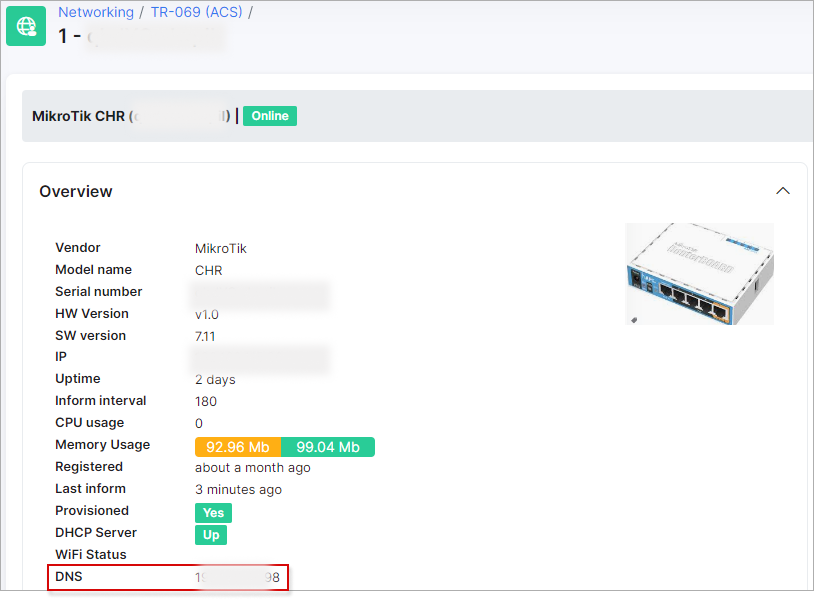Select the CPU usage value 0
Screen dimensions: 814x600
point(199,423)
